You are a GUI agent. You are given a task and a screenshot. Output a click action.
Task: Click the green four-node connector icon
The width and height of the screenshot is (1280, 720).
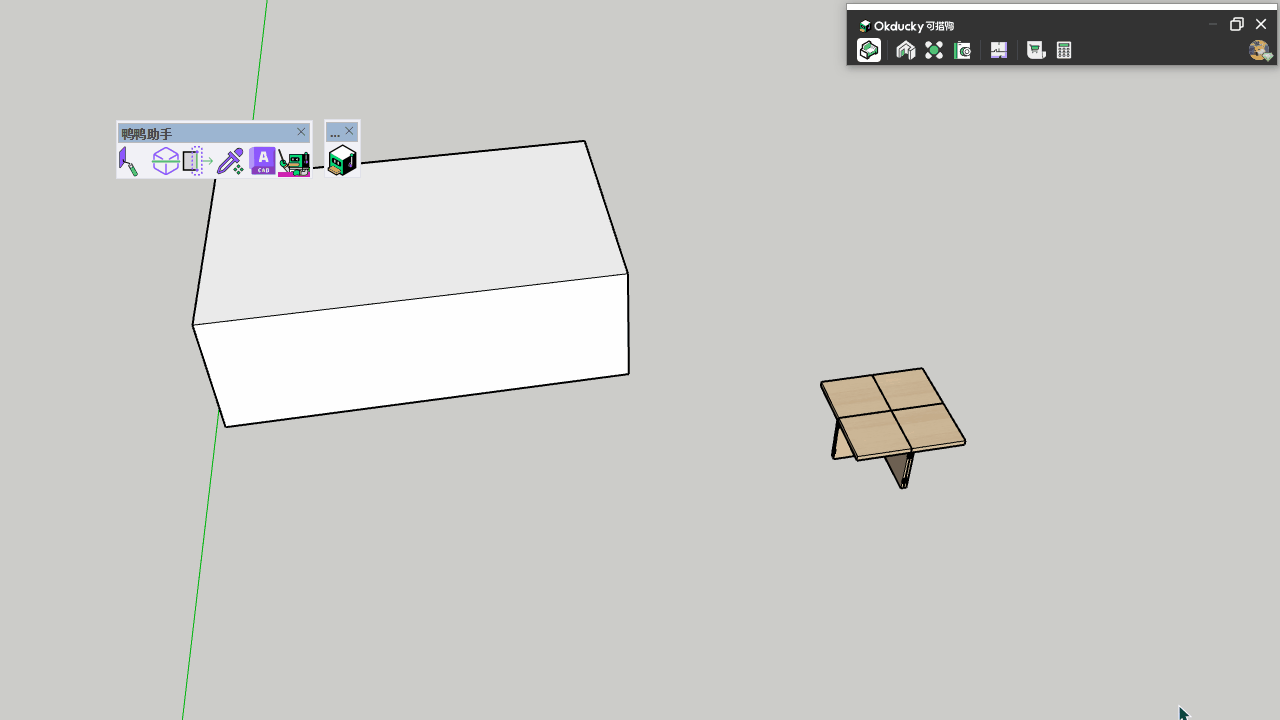pyautogui.click(x=934, y=50)
